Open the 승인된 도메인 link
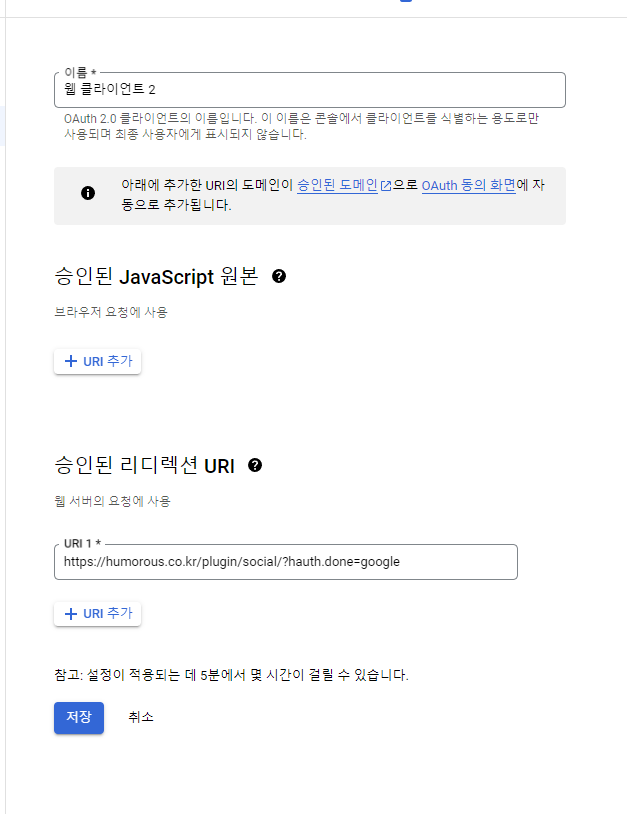This screenshot has height=814, width=627. click(x=337, y=185)
